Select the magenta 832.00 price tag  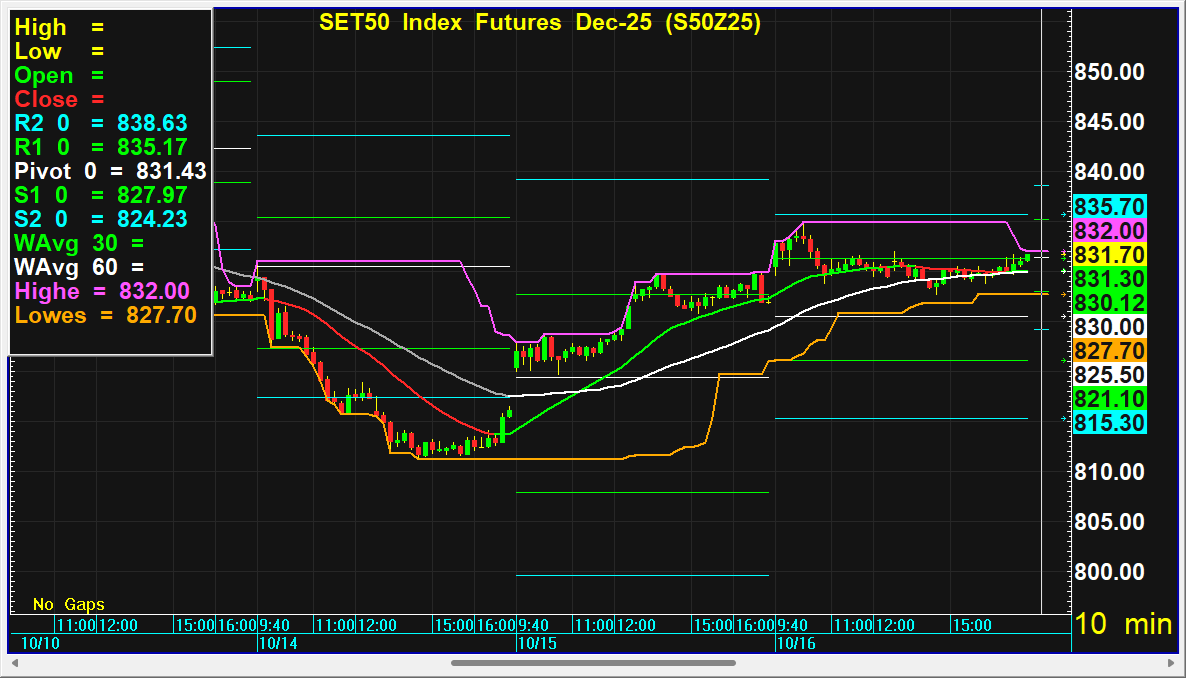click(1109, 231)
